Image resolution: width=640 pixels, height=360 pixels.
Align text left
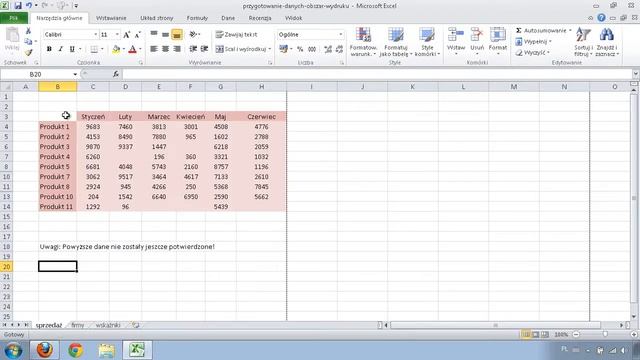[154, 49]
